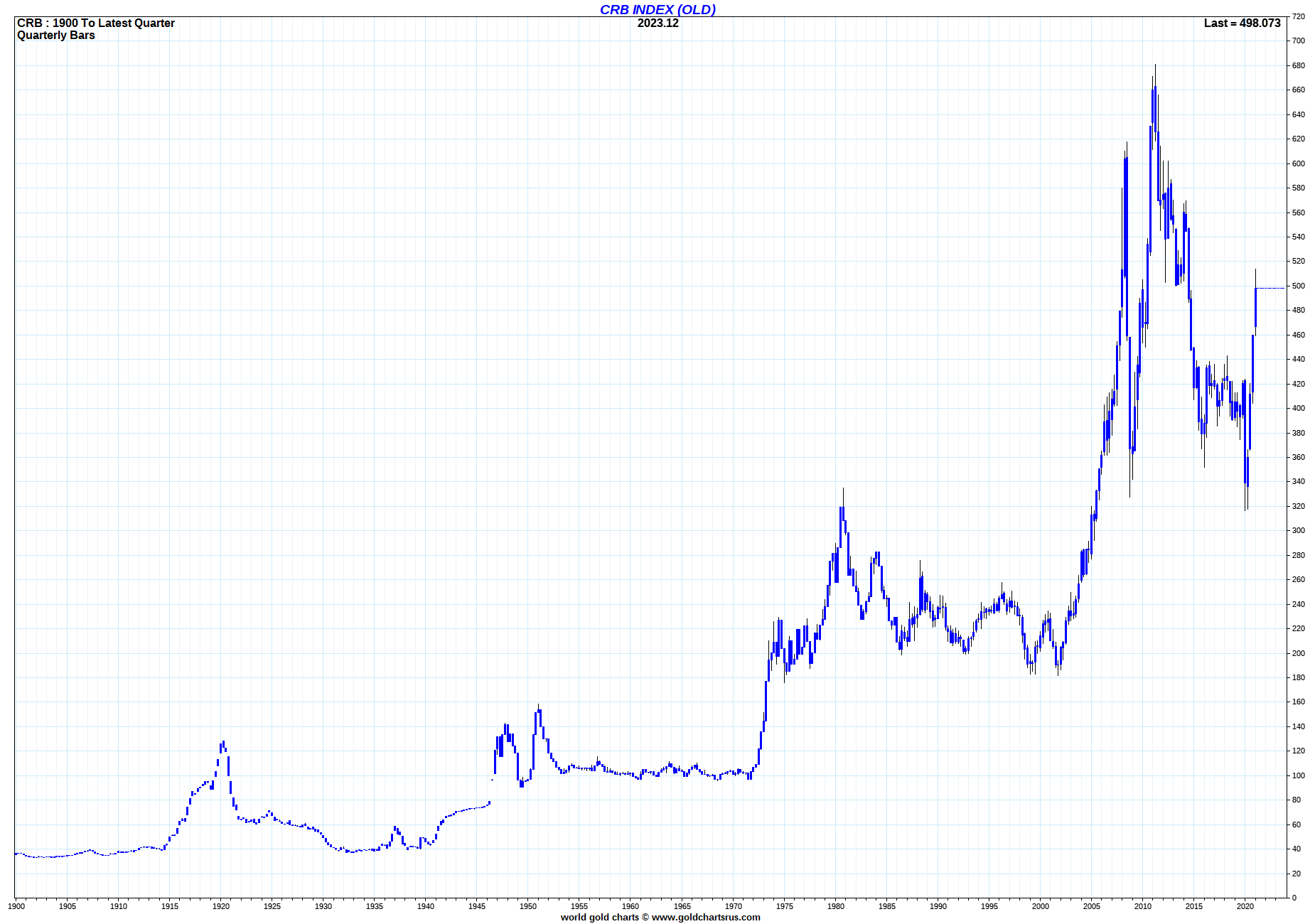This screenshot has width=1315, height=924.
Task: Click y-axis value 700
Action: coord(1299,41)
